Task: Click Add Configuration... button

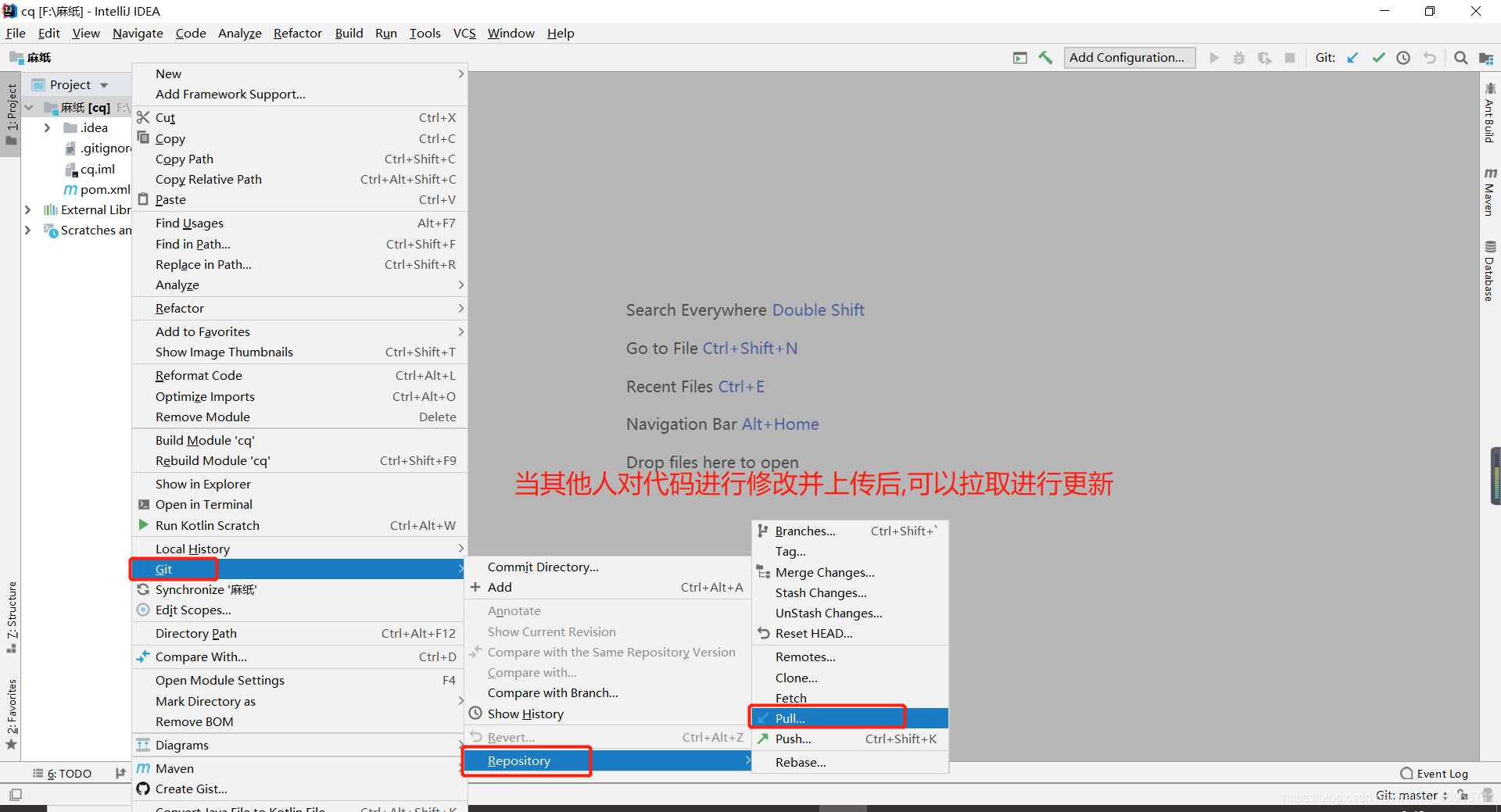Action: pyautogui.click(x=1129, y=58)
